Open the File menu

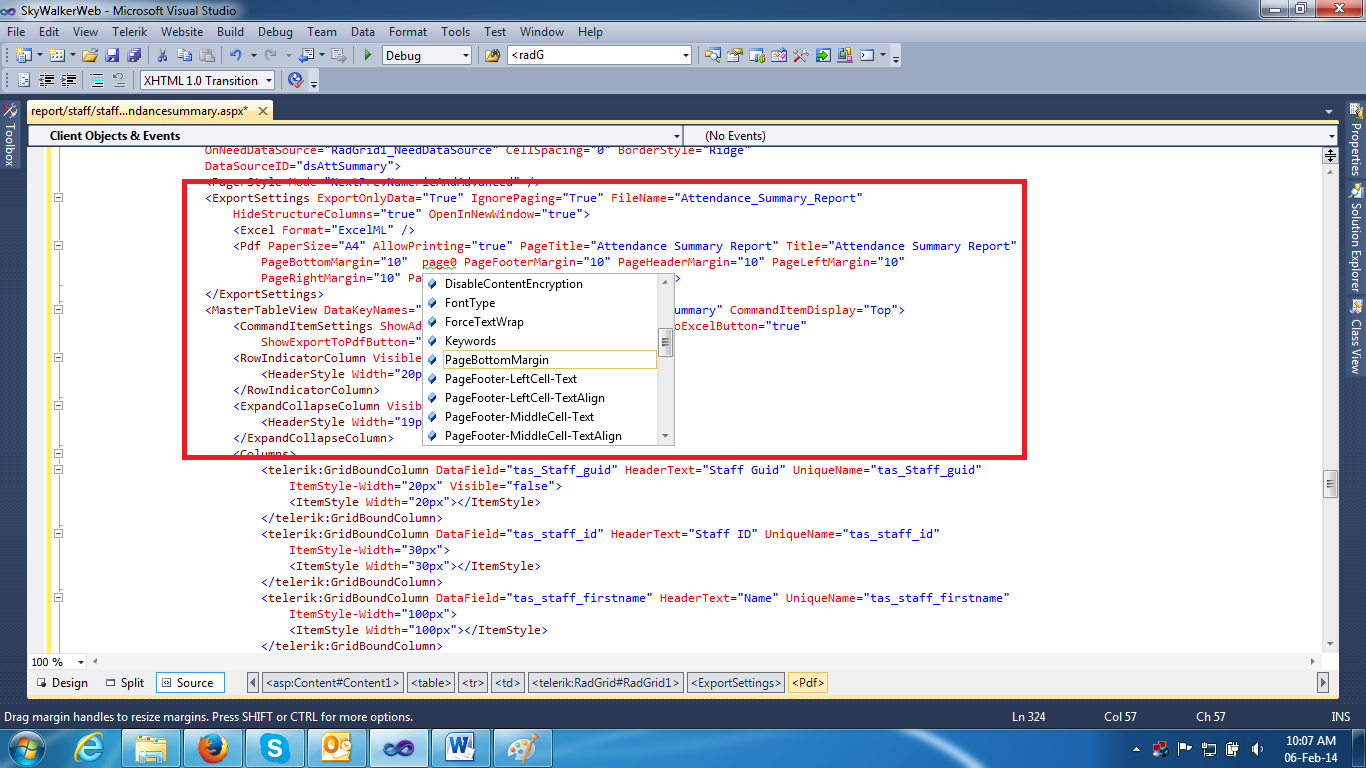16,32
